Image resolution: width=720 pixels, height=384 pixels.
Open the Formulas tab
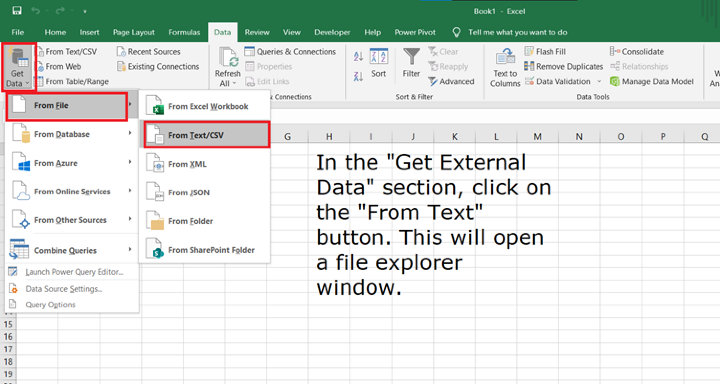[x=184, y=32]
